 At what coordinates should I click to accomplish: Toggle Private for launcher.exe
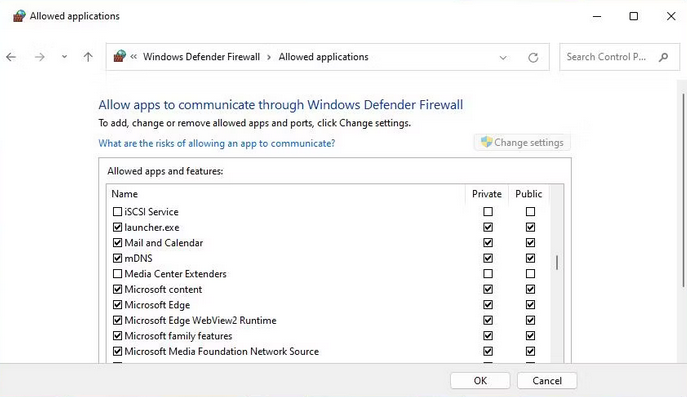(488, 227)
